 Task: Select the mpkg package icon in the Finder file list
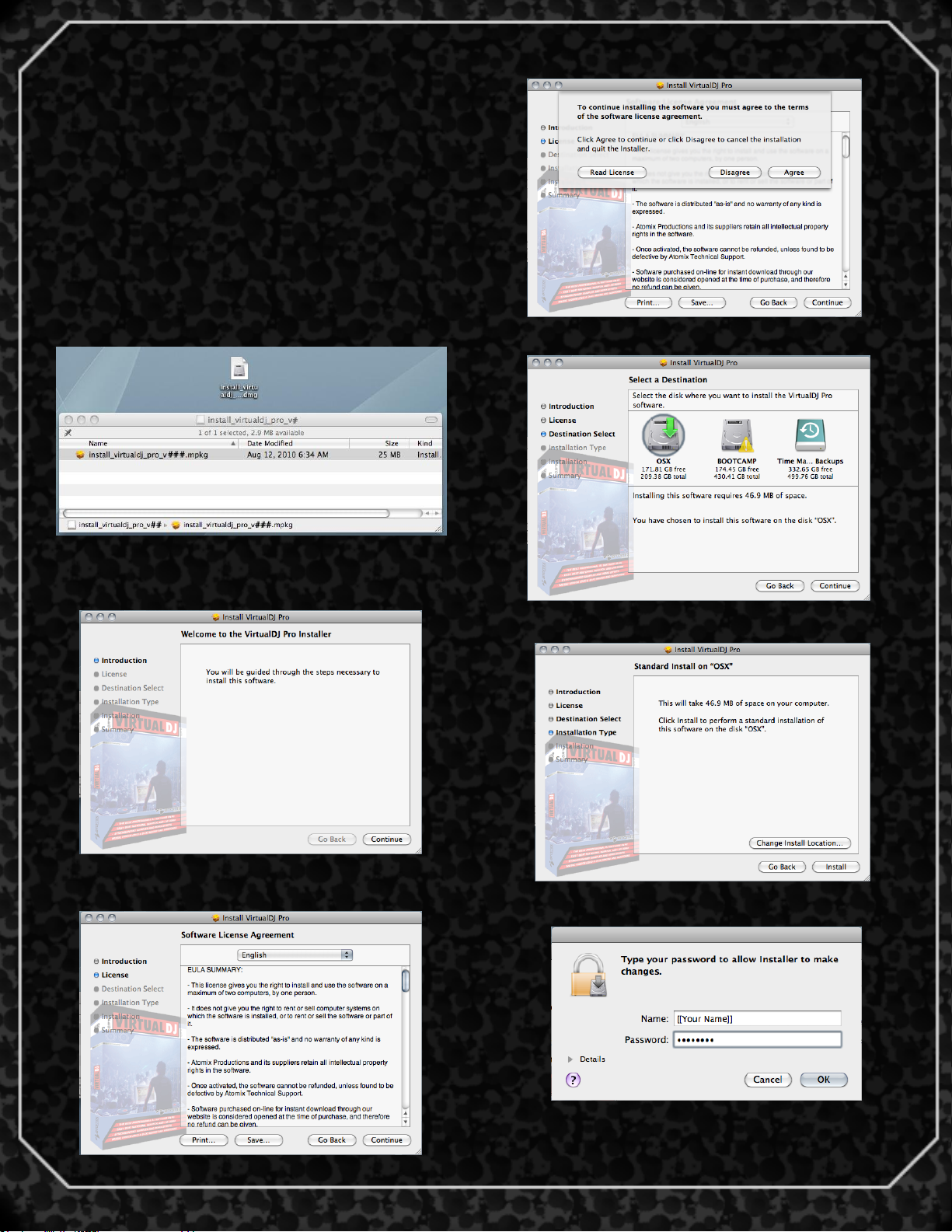(x=80, y=455)
